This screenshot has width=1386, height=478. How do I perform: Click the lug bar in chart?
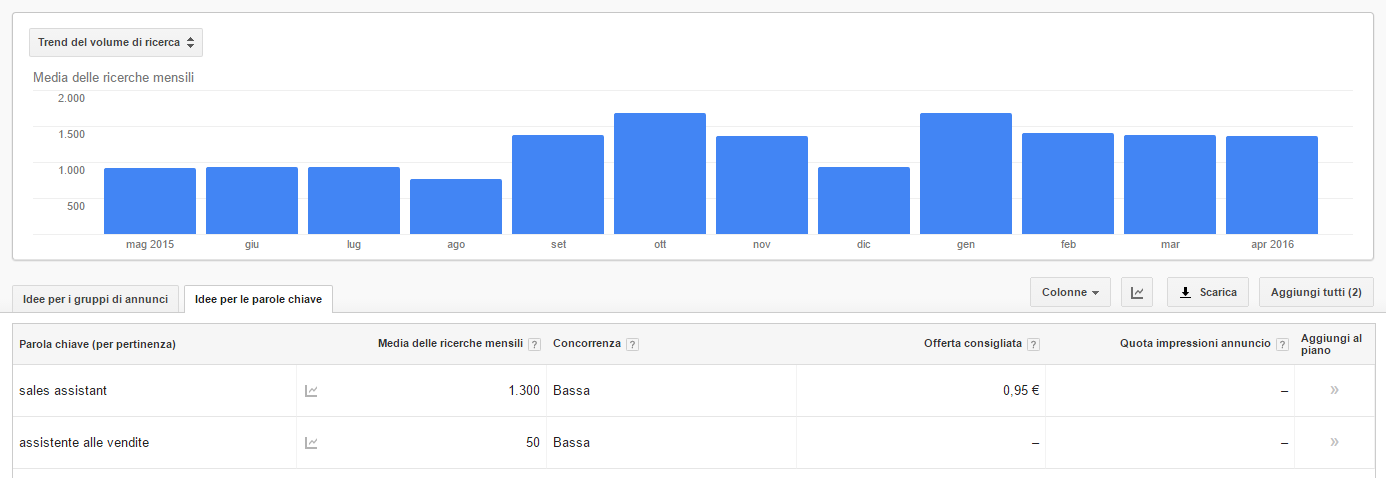click(x=354, y=201)
